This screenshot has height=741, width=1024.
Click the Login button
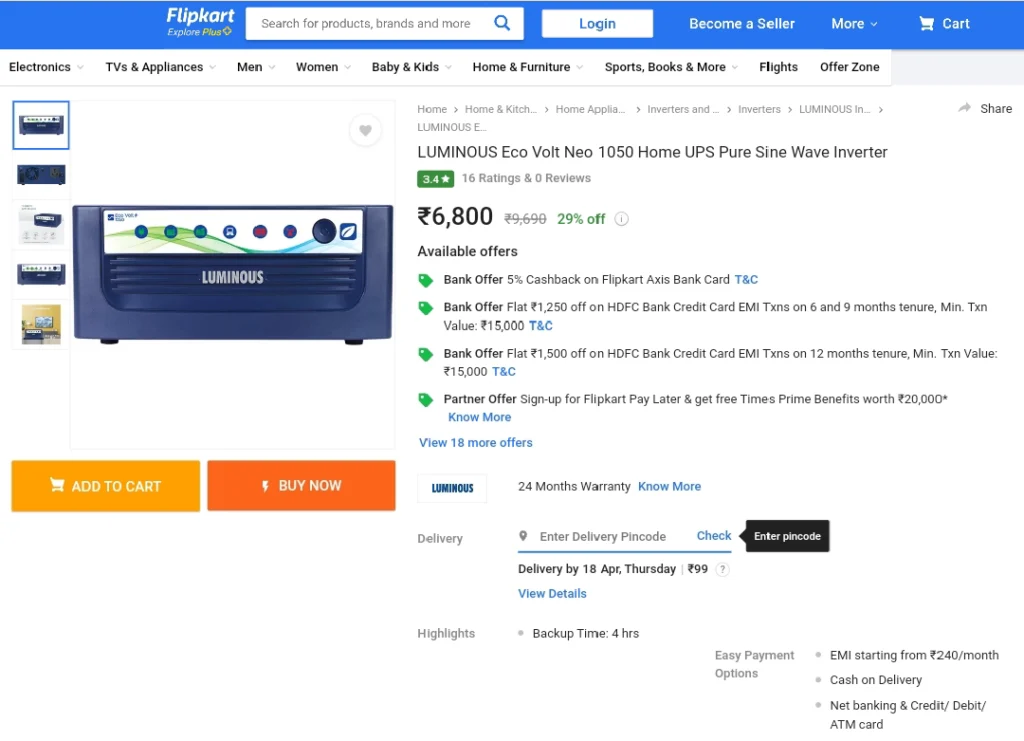coord(597,23)
